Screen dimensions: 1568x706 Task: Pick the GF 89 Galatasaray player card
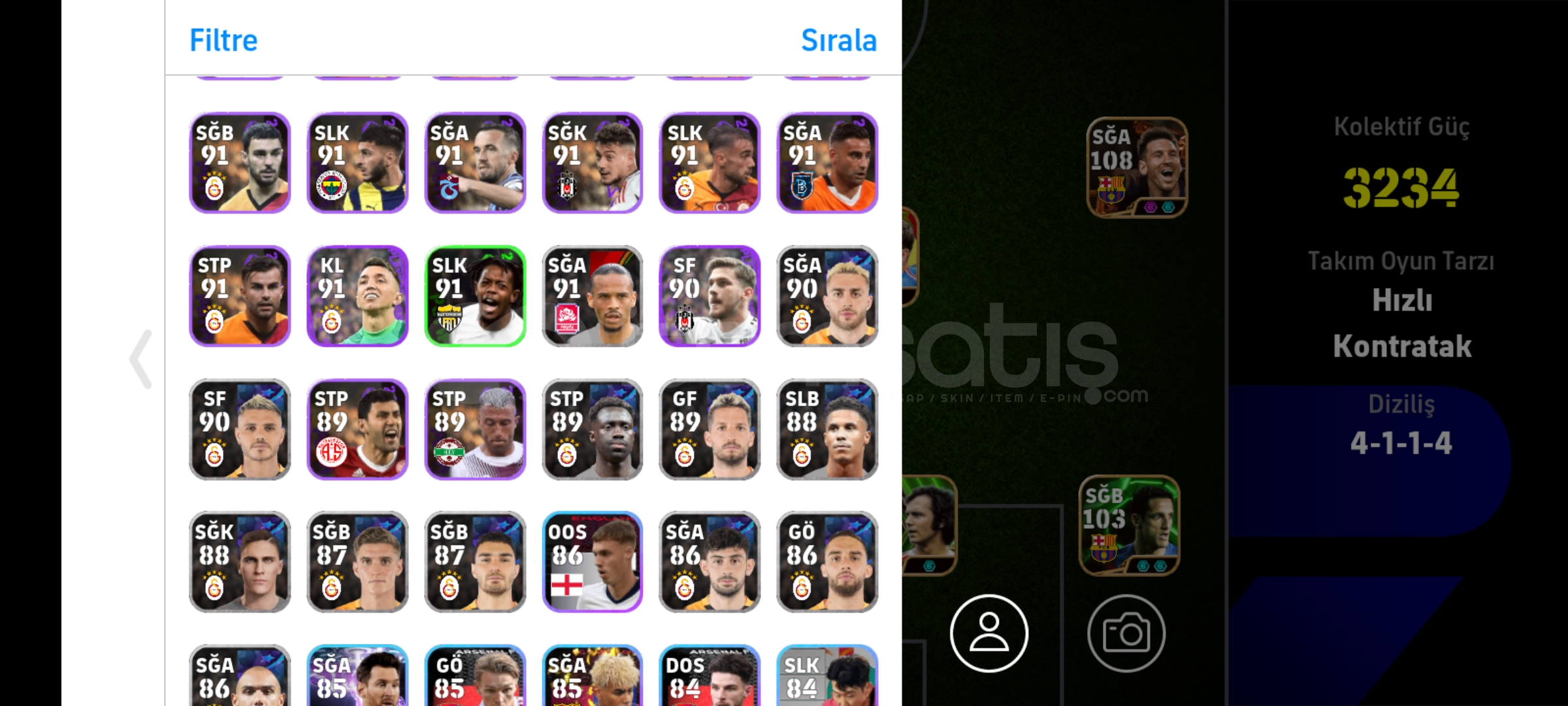(x=710, y=429)
